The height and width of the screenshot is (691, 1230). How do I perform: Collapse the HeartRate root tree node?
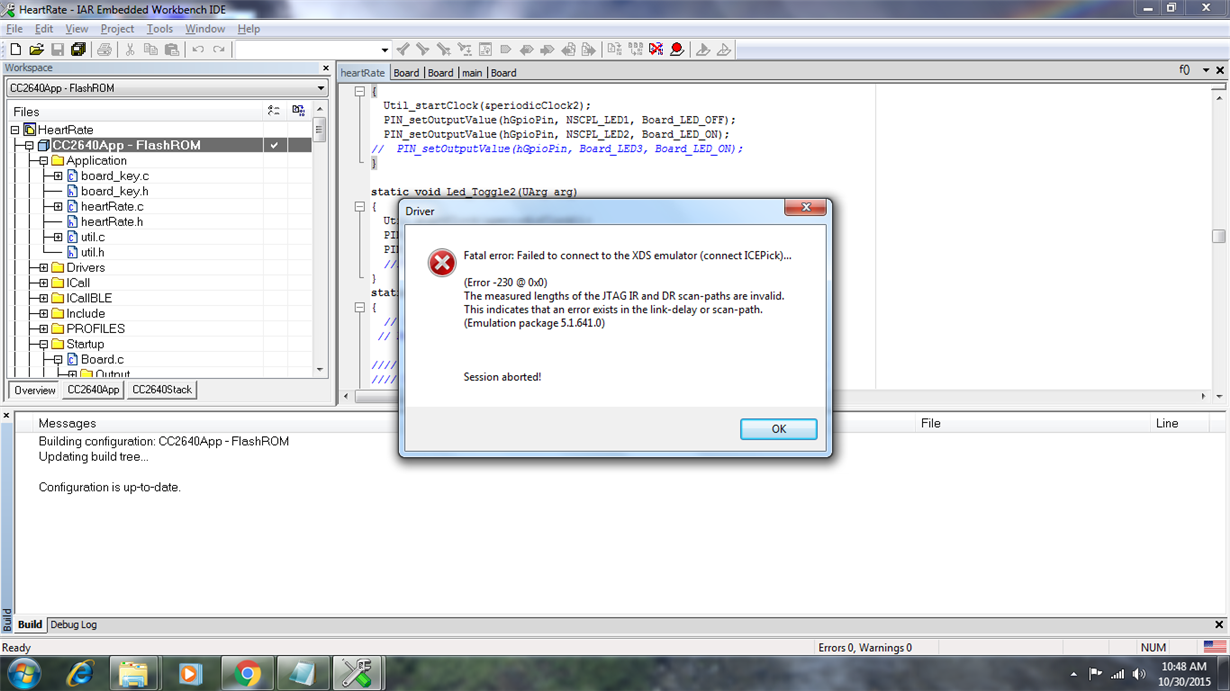15,130
